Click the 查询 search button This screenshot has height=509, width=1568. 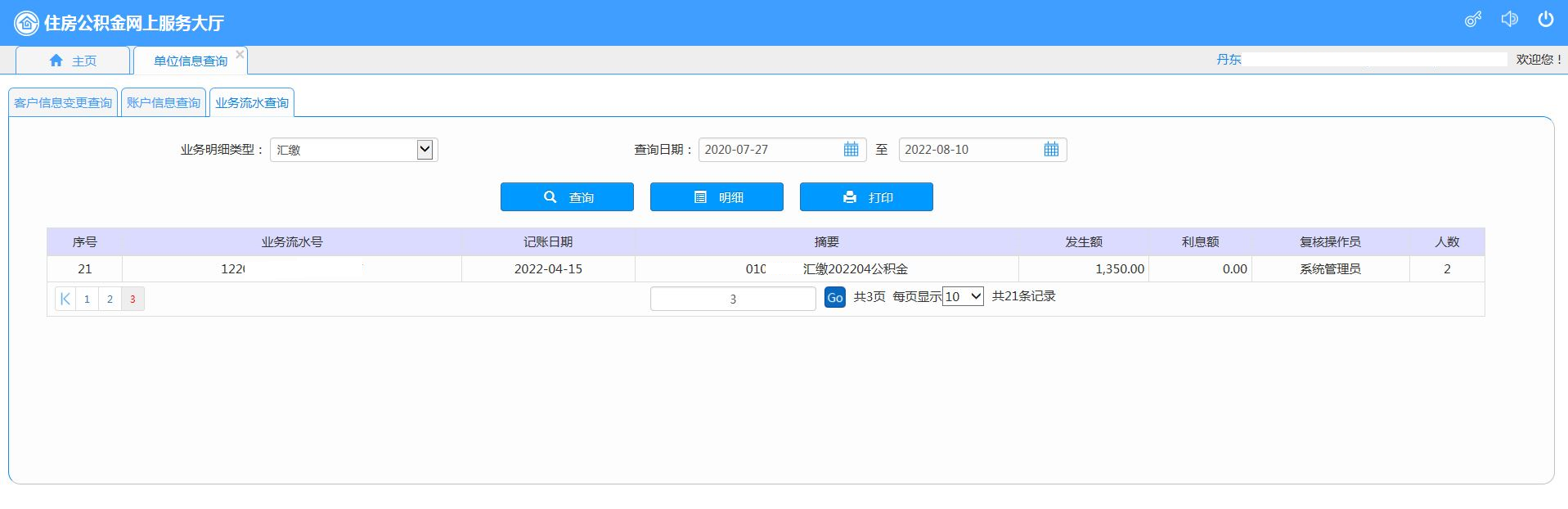point(567,197)
